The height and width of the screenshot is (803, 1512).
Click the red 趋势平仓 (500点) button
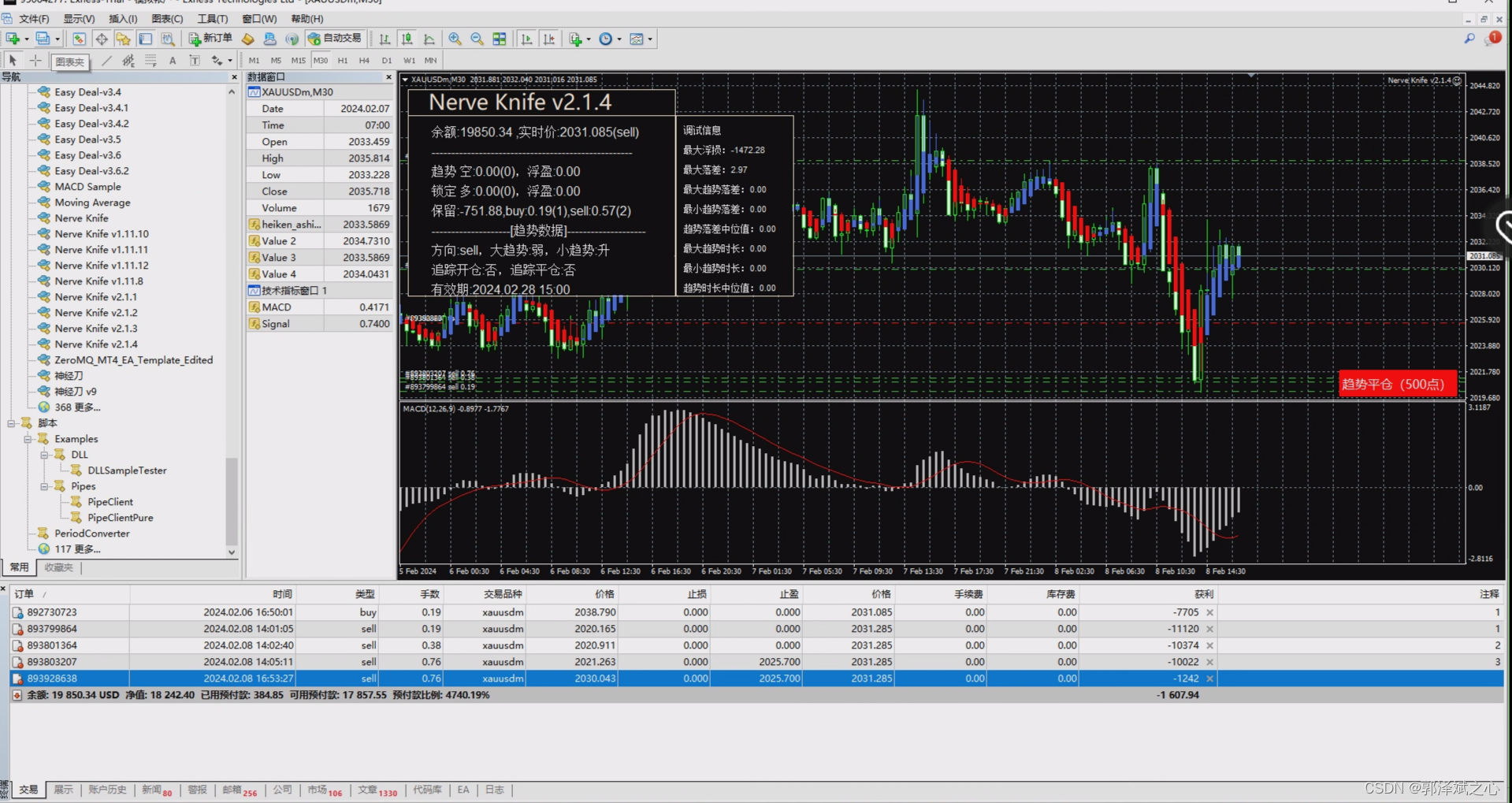[x=1398, y=384]
